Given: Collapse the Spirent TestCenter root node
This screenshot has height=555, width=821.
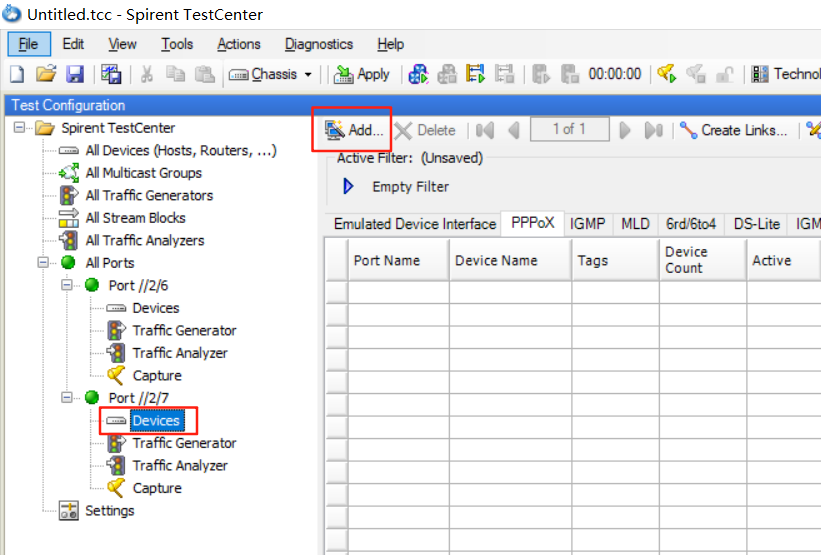Looking at the screenshot, I should click(x=19, y=127).
